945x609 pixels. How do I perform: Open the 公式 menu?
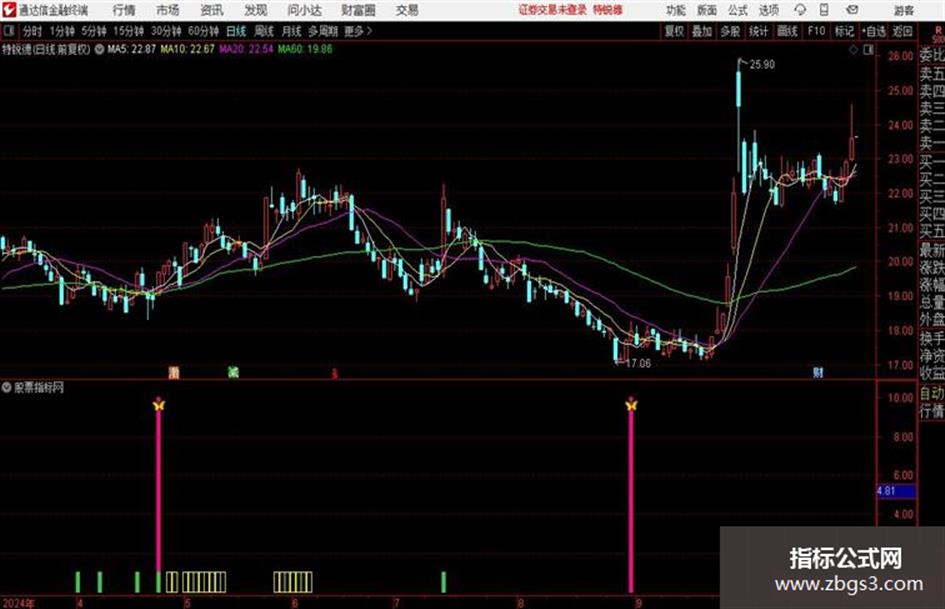[x=738, y=10]
